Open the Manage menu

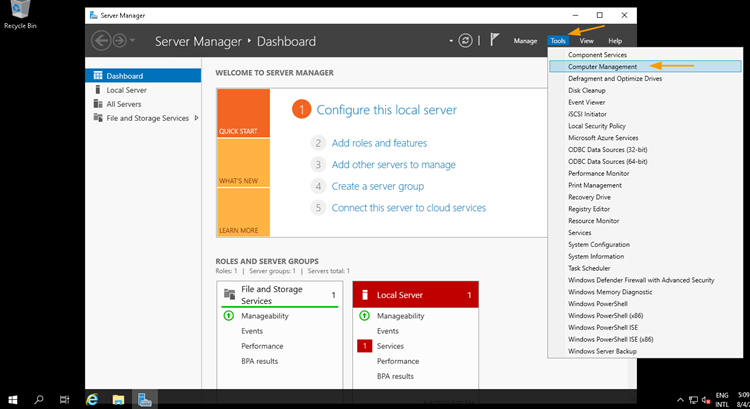click(525, 41)
